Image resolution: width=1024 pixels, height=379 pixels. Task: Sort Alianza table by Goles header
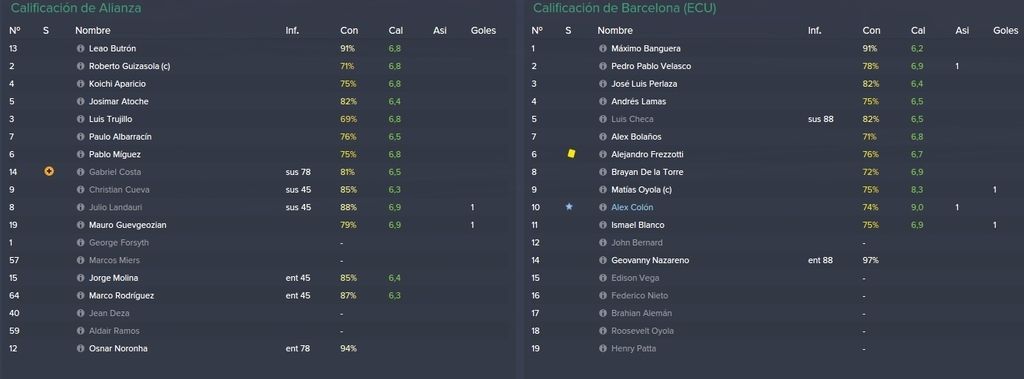point(483,31)
